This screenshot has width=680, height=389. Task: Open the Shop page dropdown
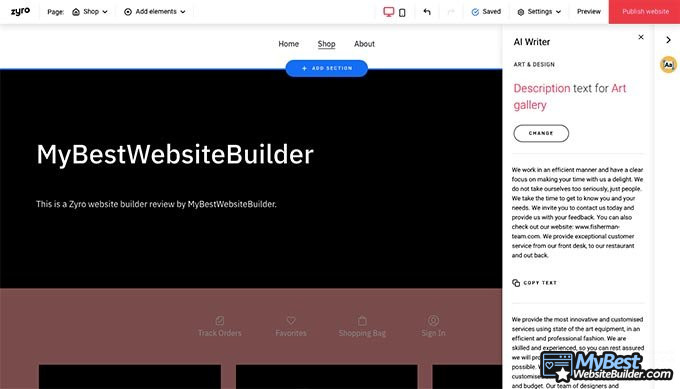(90, 12)
